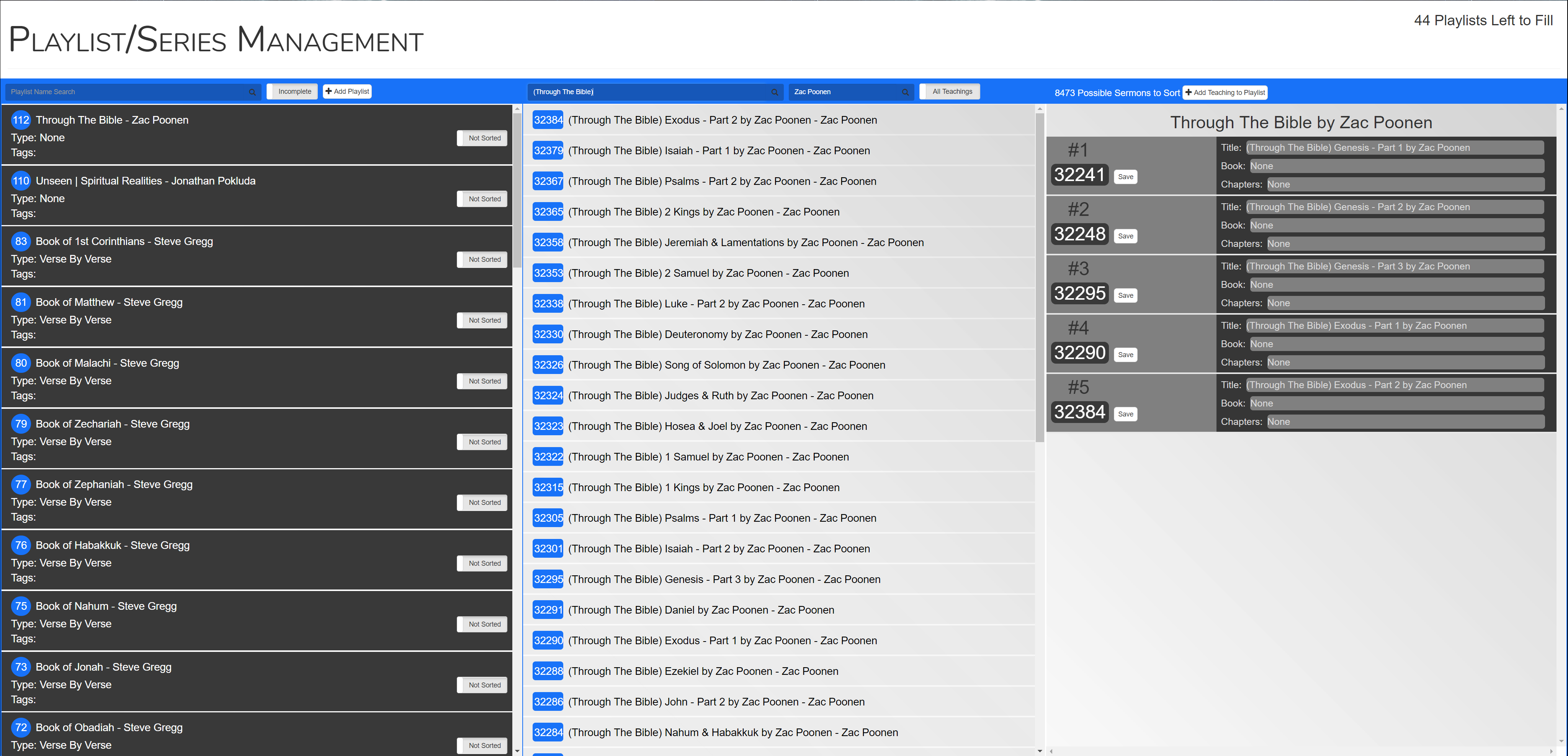Screen dimensions: 1568x756
Task: Select sermon 1 Kings by Zac Poonen
Action: coord(779,488)
